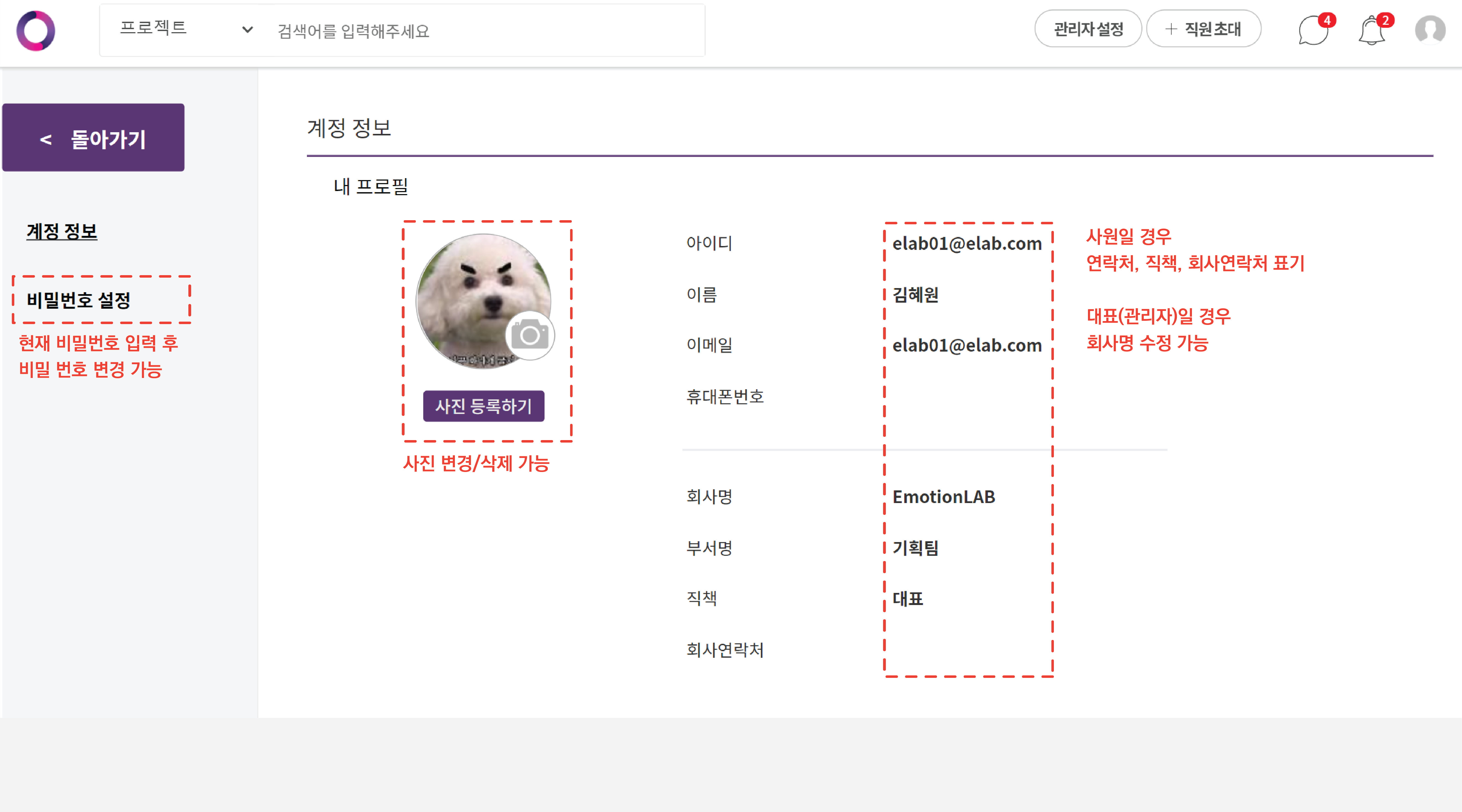Click the plus icon in 직원초대
This screenshot has height=812, width=1462.
click(1171, 29)
